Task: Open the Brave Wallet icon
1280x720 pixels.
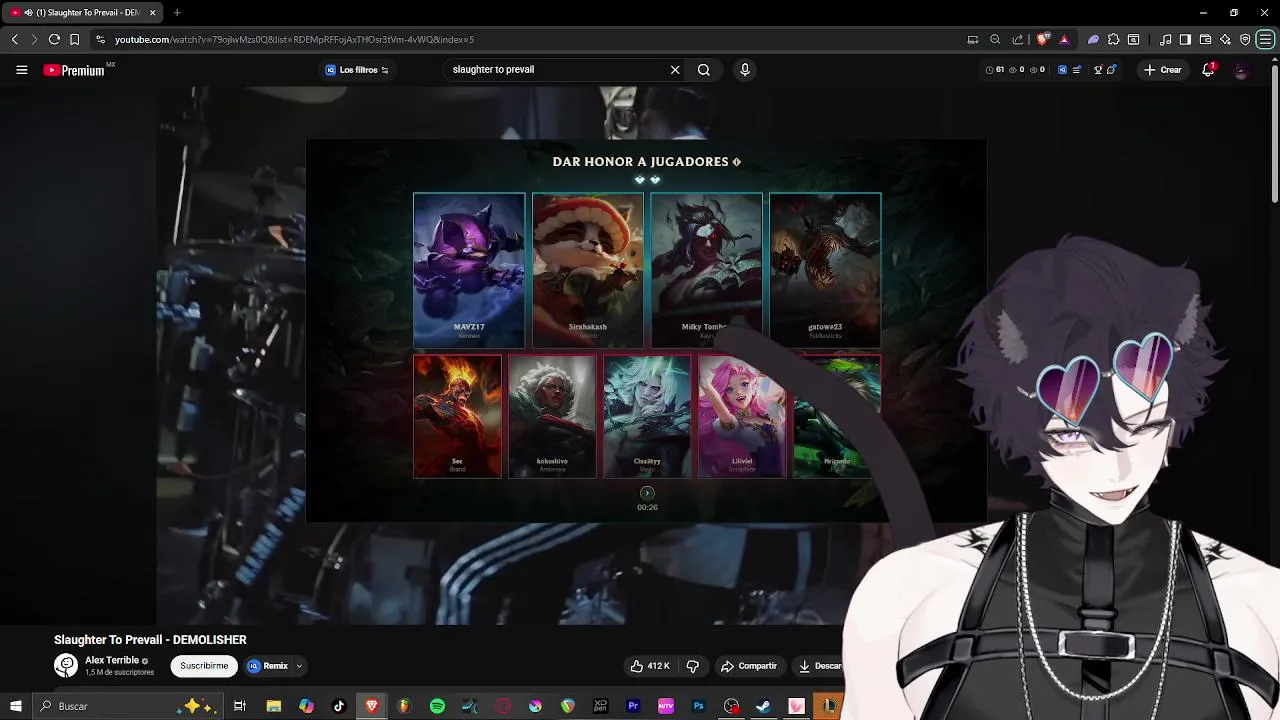Action: click(x=1205, y=39)
